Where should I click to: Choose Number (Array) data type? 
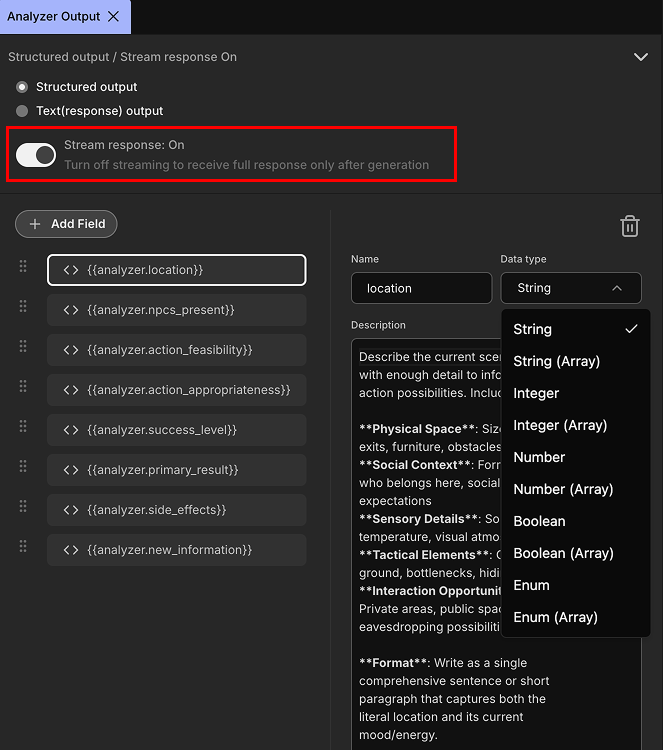[575, 489]
